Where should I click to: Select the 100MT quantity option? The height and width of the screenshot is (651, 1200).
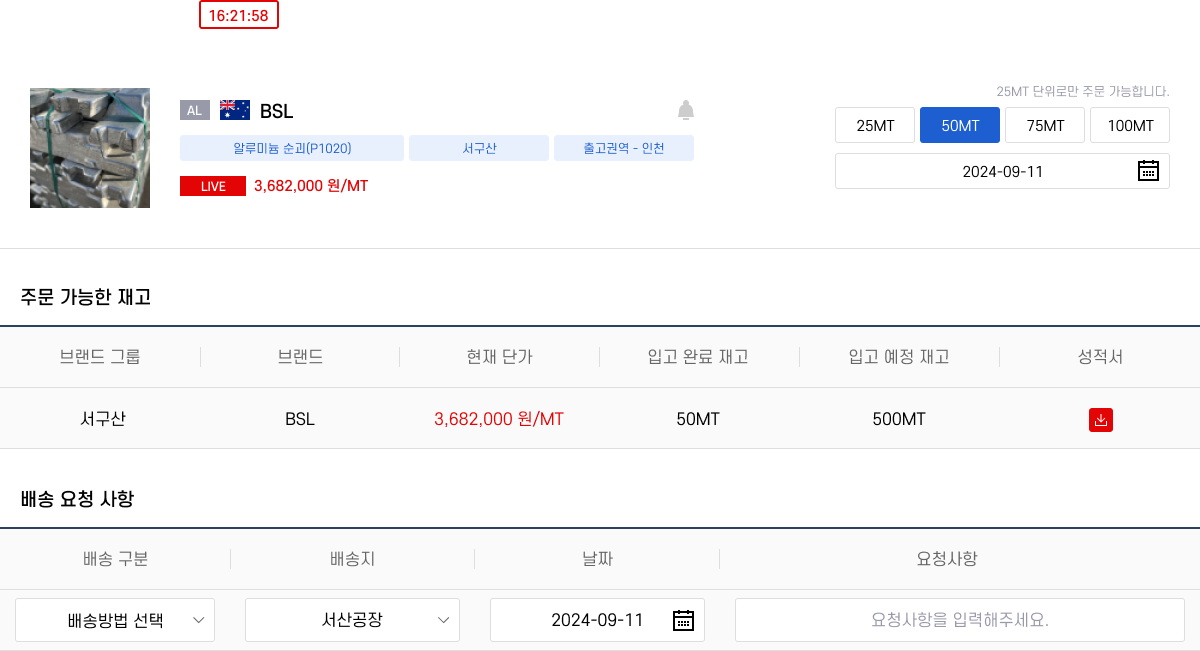(x=1130, y=126)
